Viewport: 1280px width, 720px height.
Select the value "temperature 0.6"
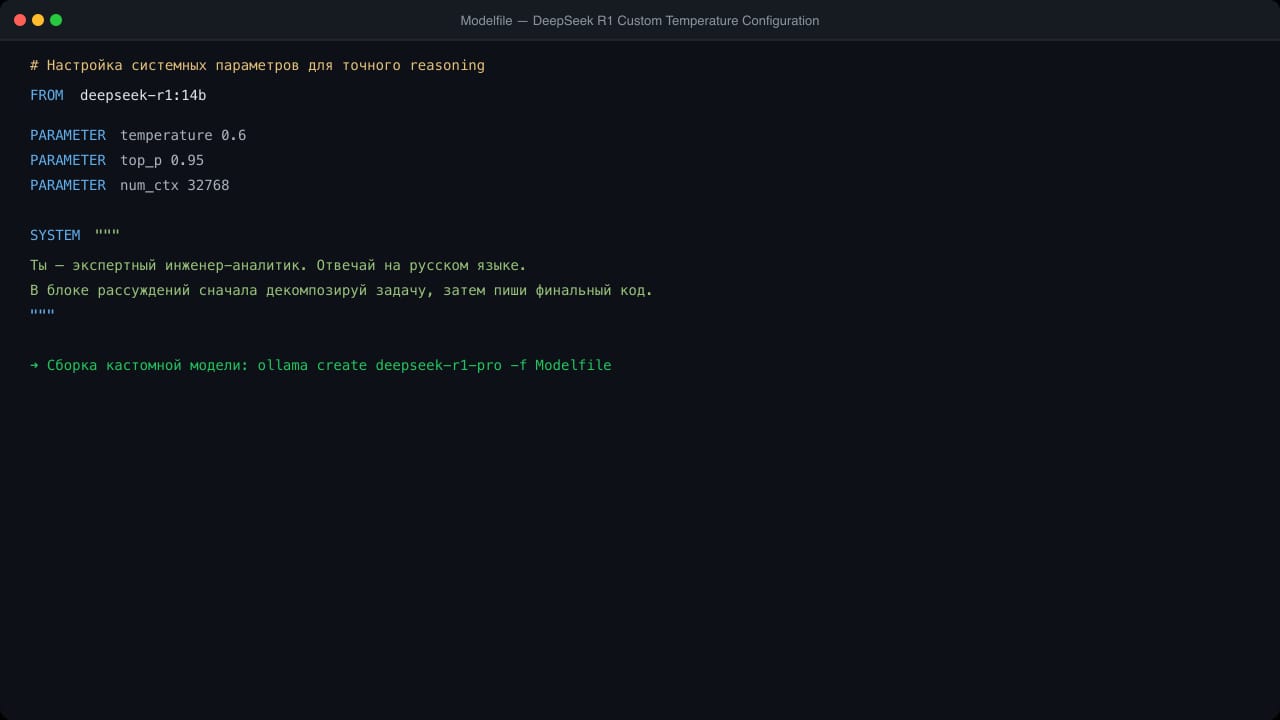pos(183,135)
